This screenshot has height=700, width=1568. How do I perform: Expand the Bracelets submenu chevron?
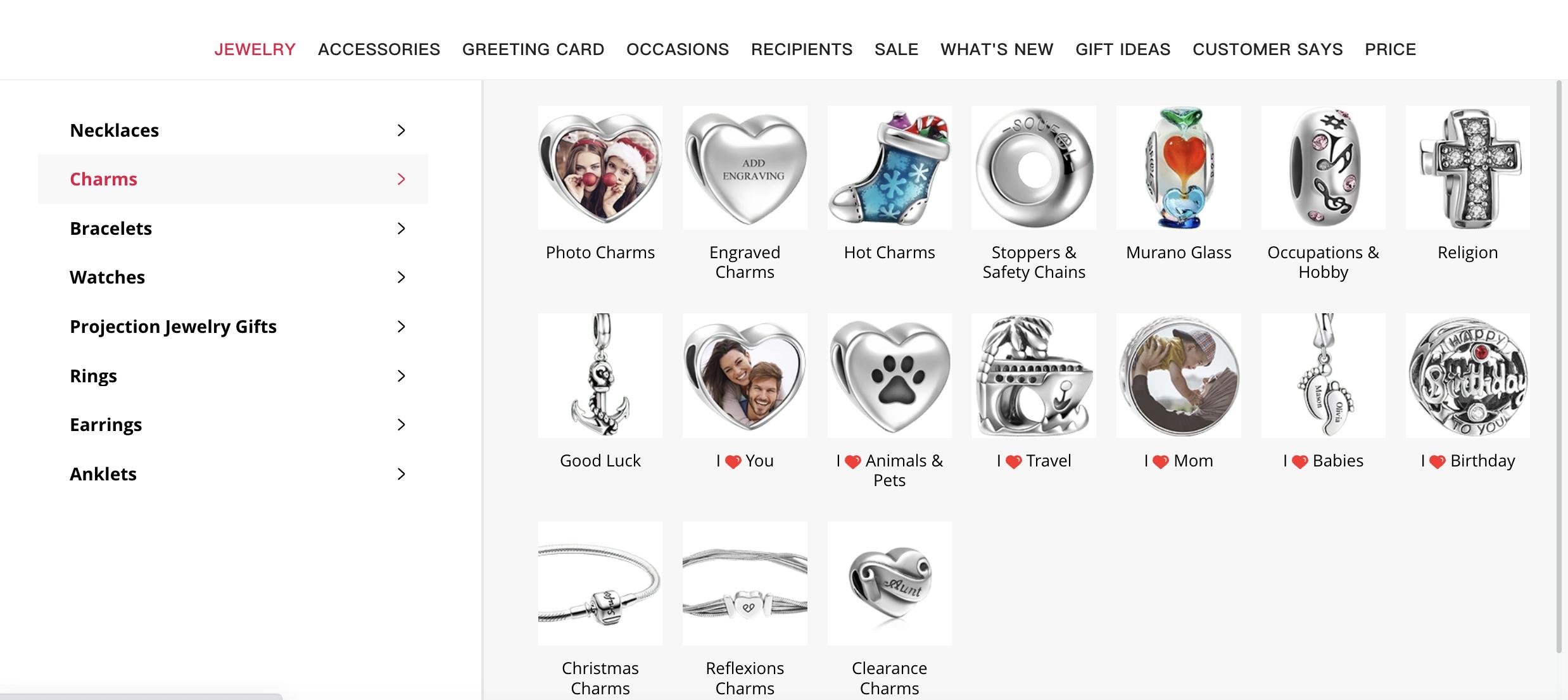pos(401,228)
